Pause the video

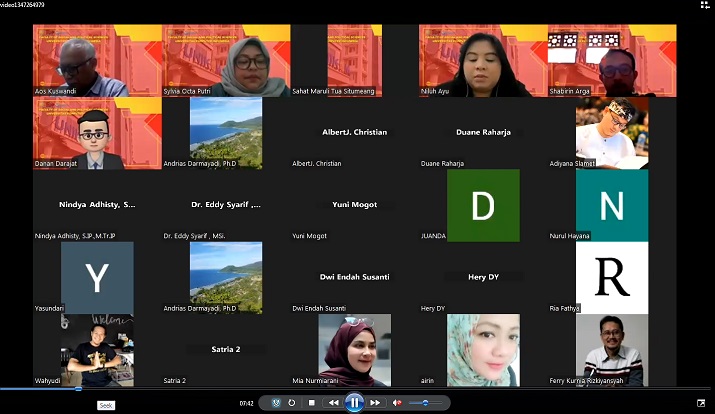(x=354, y=403)
